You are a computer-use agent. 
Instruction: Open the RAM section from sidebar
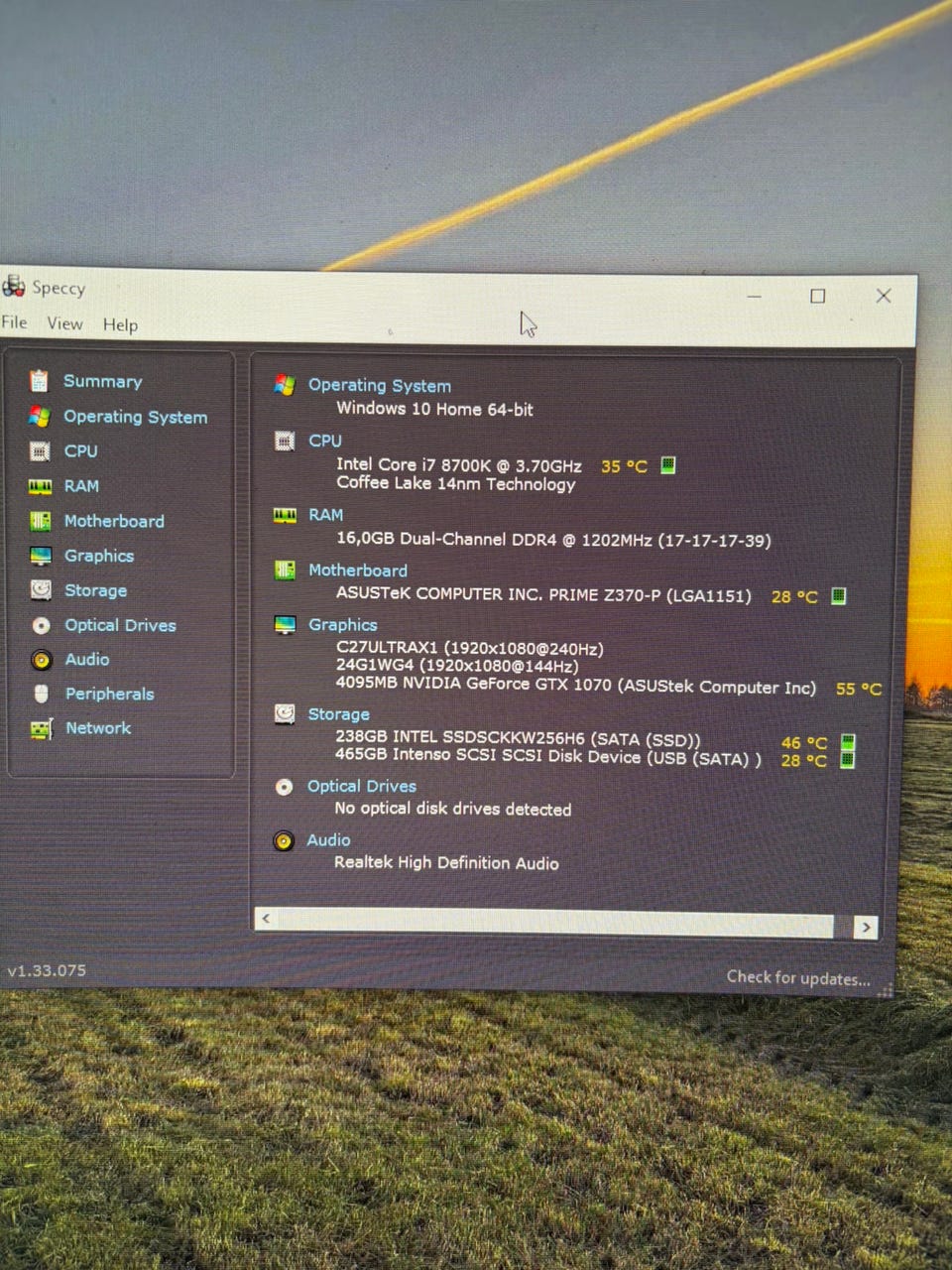pyautogui.click(x=81, y=486)
